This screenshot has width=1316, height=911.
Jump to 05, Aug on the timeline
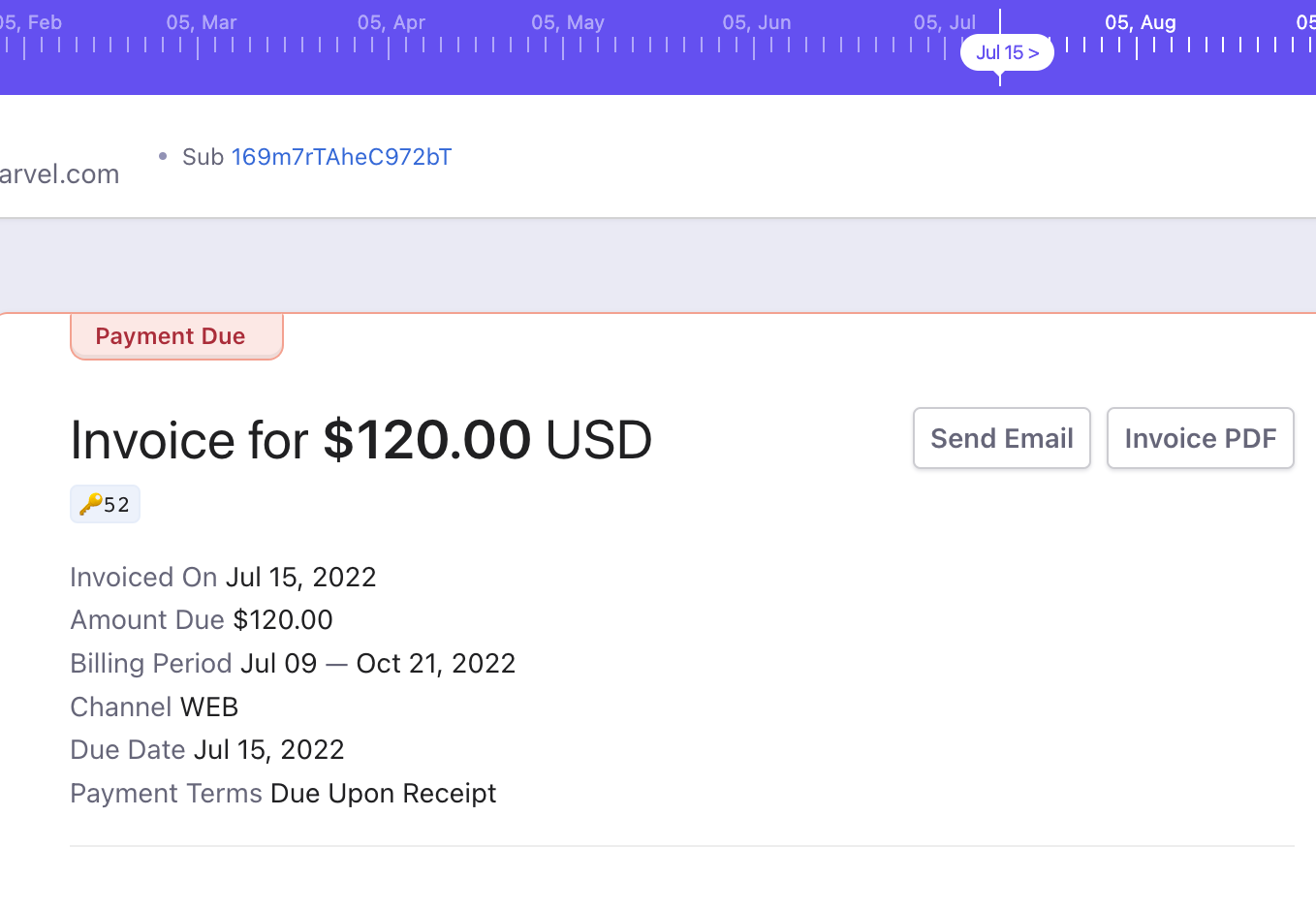point(1141,22)
